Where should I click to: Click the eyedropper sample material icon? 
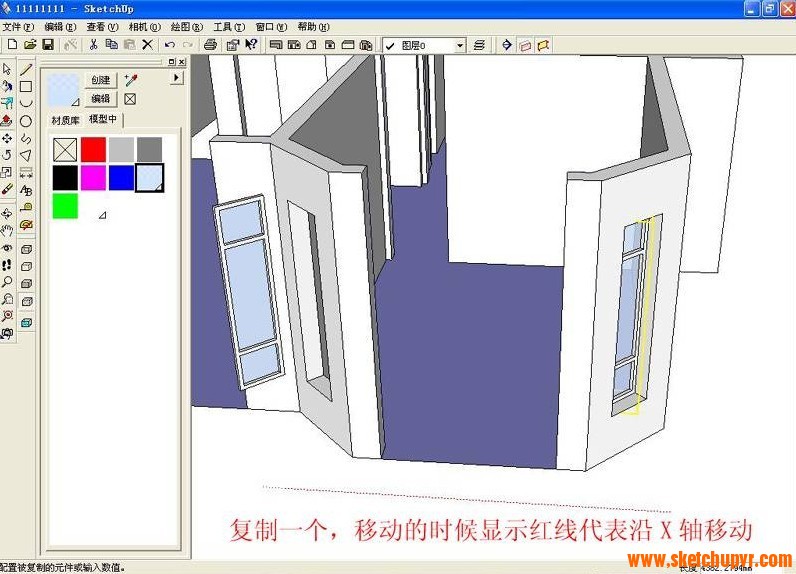click(130, 79)
